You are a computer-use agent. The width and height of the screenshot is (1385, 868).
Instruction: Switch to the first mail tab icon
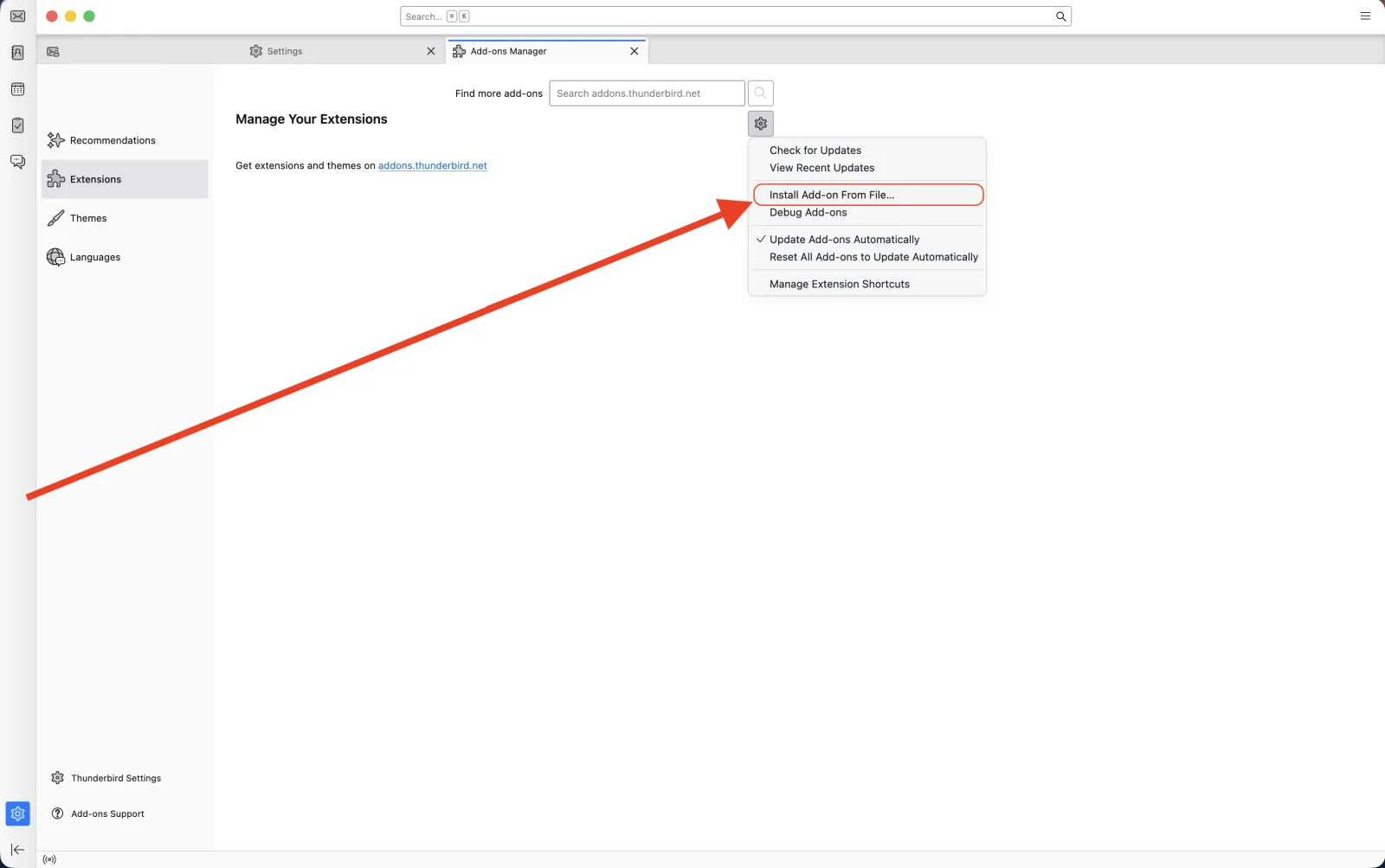(x=53, y=52)
